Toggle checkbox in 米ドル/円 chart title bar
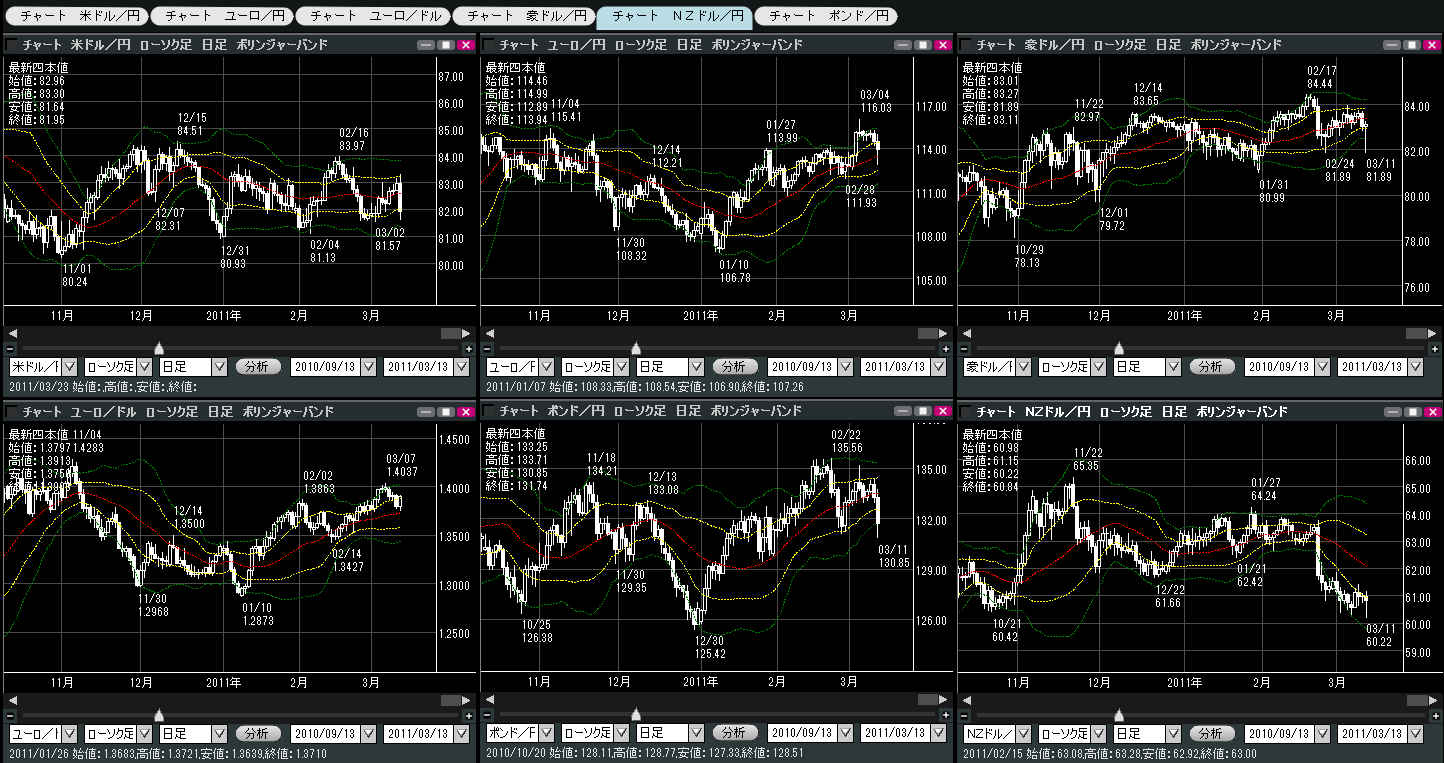 pos(13,45)
